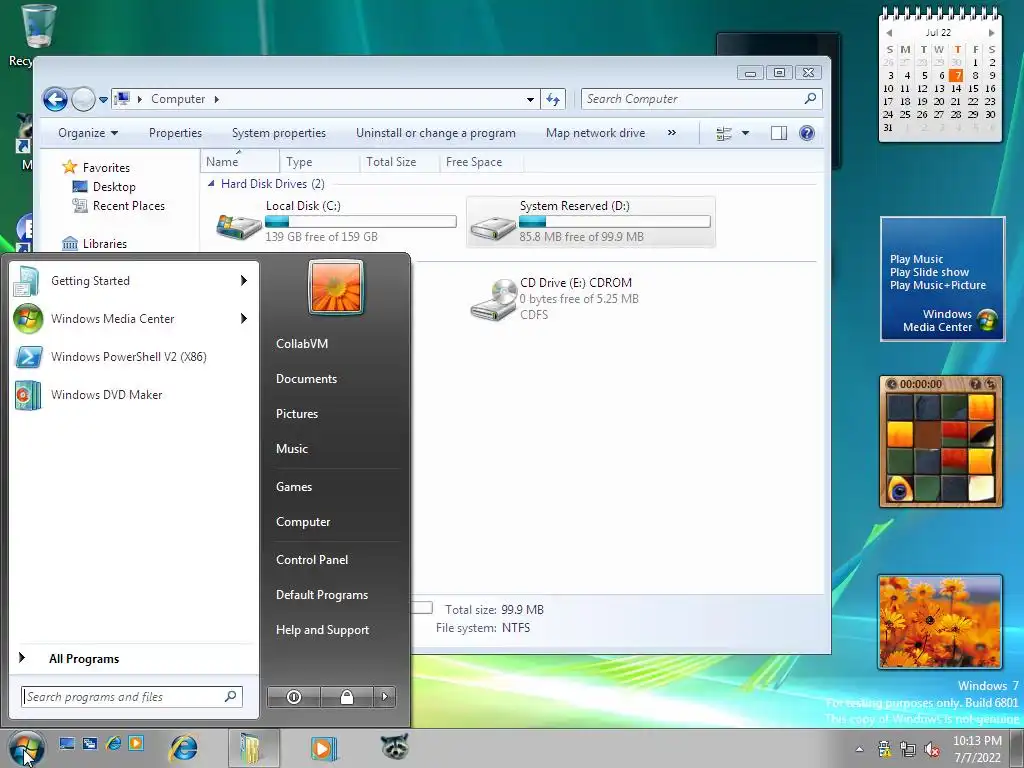This screenshot has width=1024, height=768.
Task: Launch Windows DVD Maker
Action: [x=135, y=394]
